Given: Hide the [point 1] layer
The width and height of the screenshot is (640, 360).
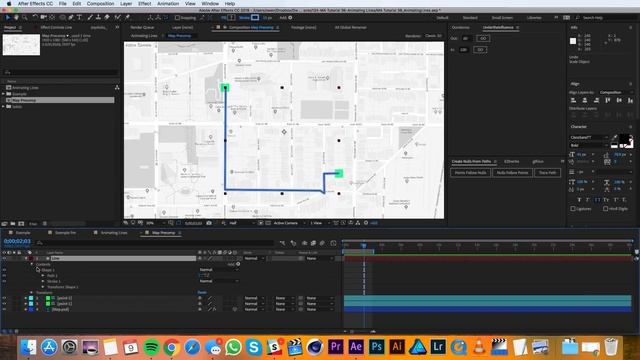Looking at the screenshot, I should click(x=4, y=304).
